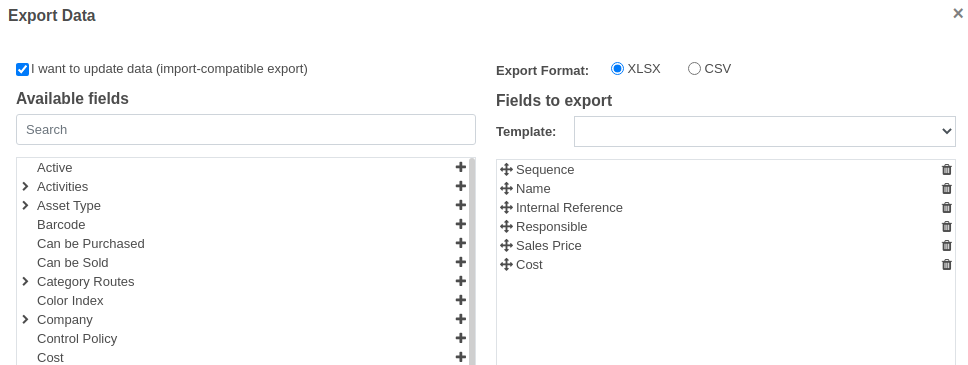Remove Sequence with its trash icon
The image size is (968, 365).
(x=946, y=169)
